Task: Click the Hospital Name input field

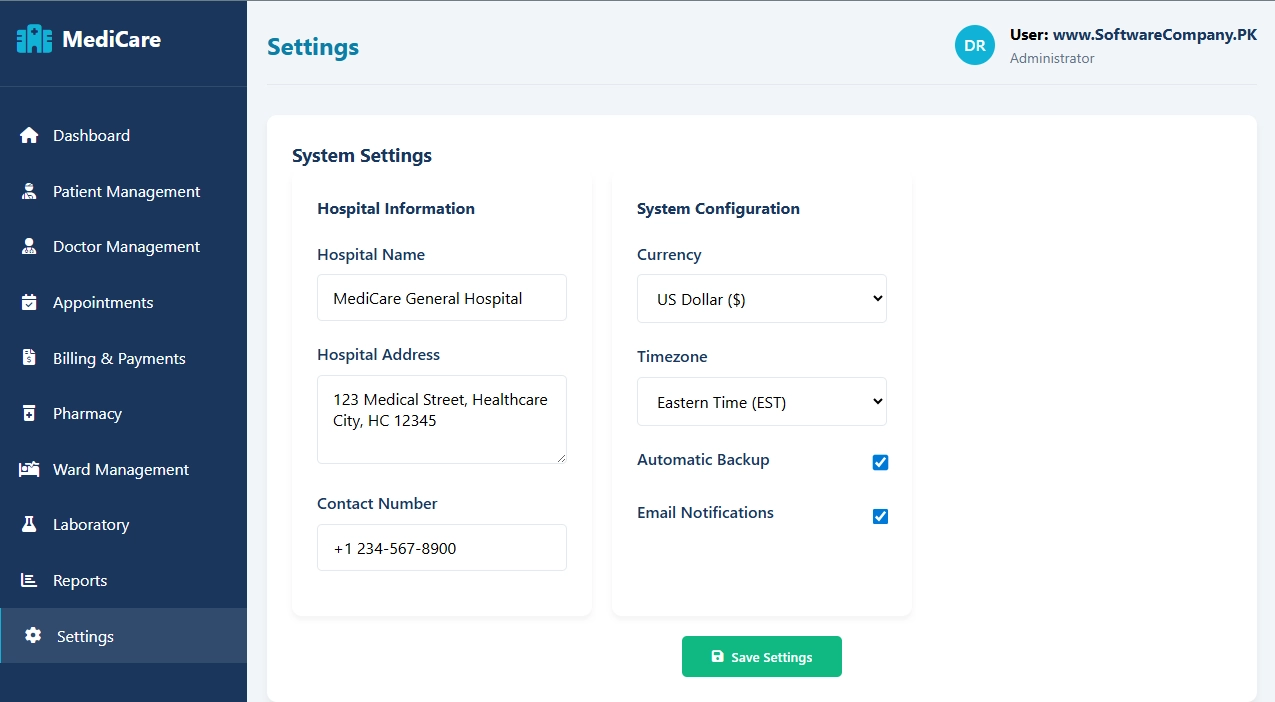Action: pos(441,297)
